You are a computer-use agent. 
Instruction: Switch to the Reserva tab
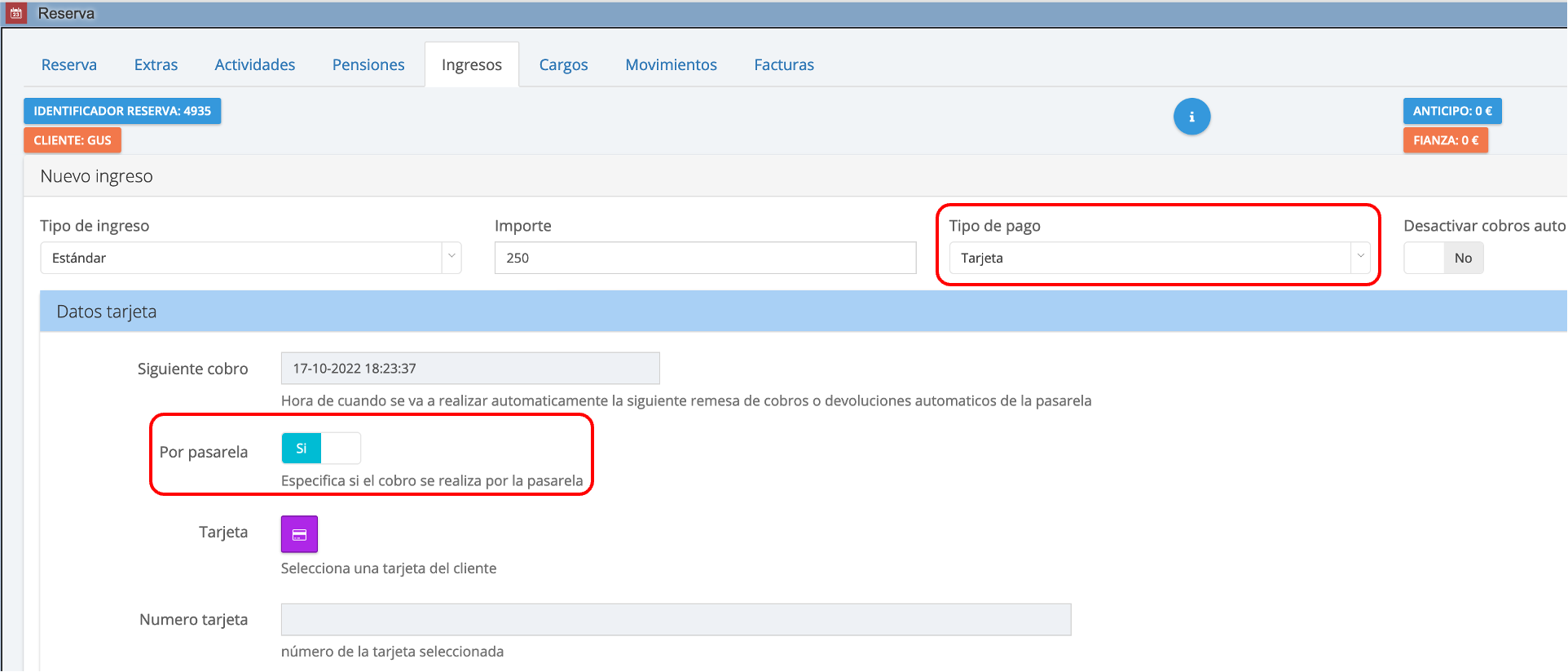coord(69,64)
